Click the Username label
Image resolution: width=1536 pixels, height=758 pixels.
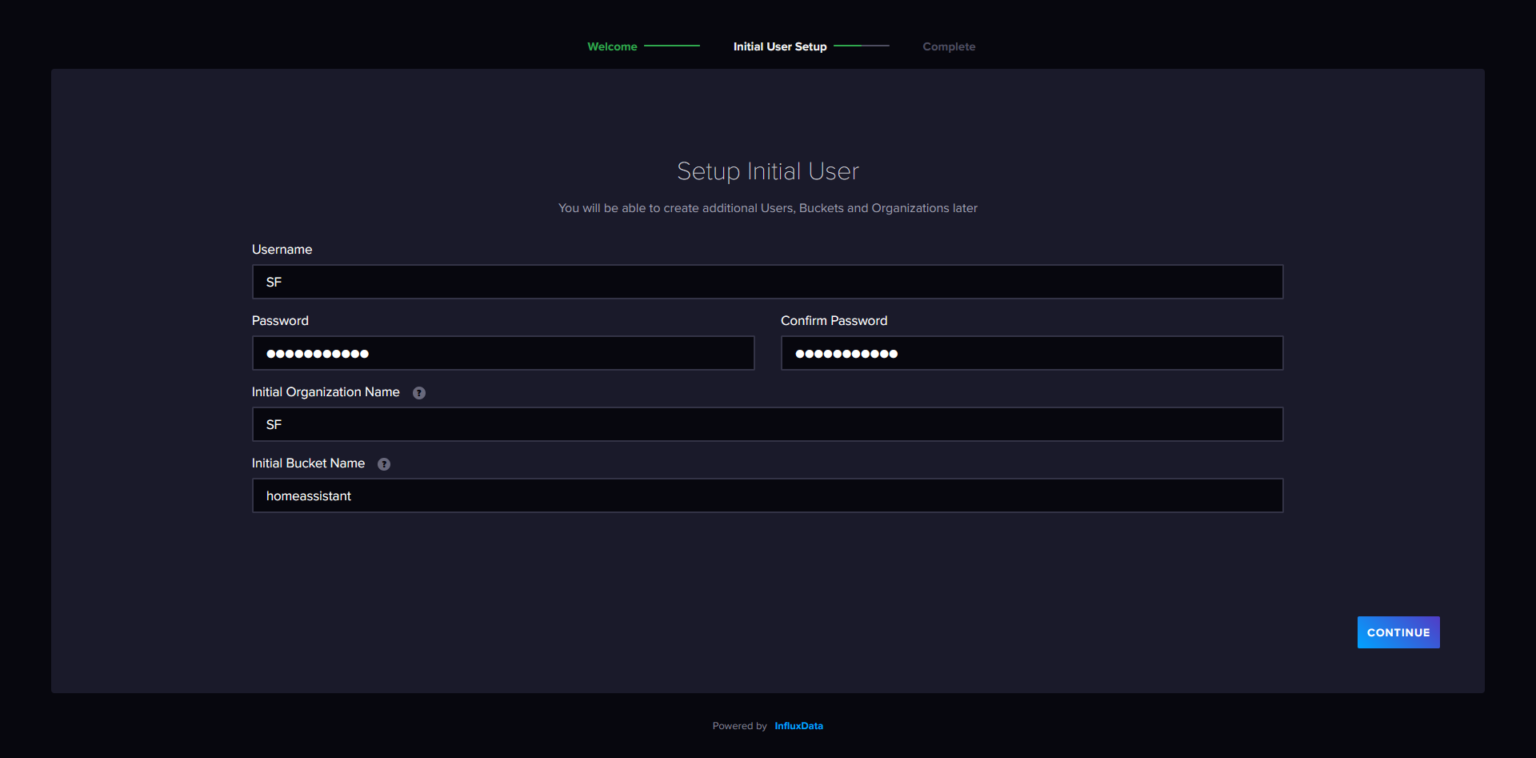pos(282,249)
